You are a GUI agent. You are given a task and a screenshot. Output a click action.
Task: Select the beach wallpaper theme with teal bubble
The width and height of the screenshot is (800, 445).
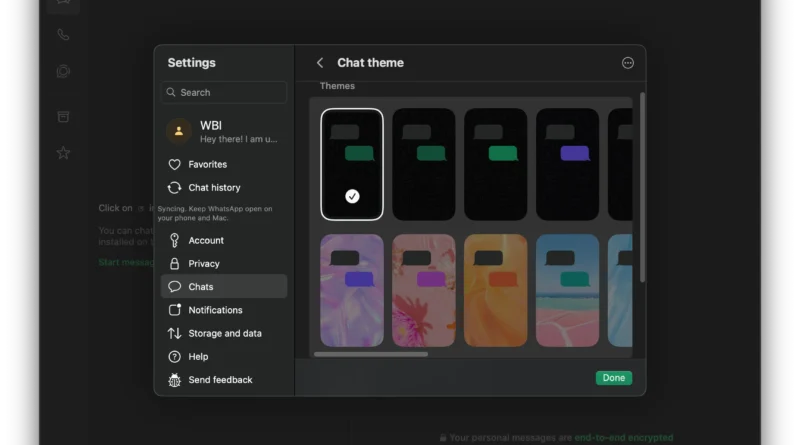(x=567, y=290)
